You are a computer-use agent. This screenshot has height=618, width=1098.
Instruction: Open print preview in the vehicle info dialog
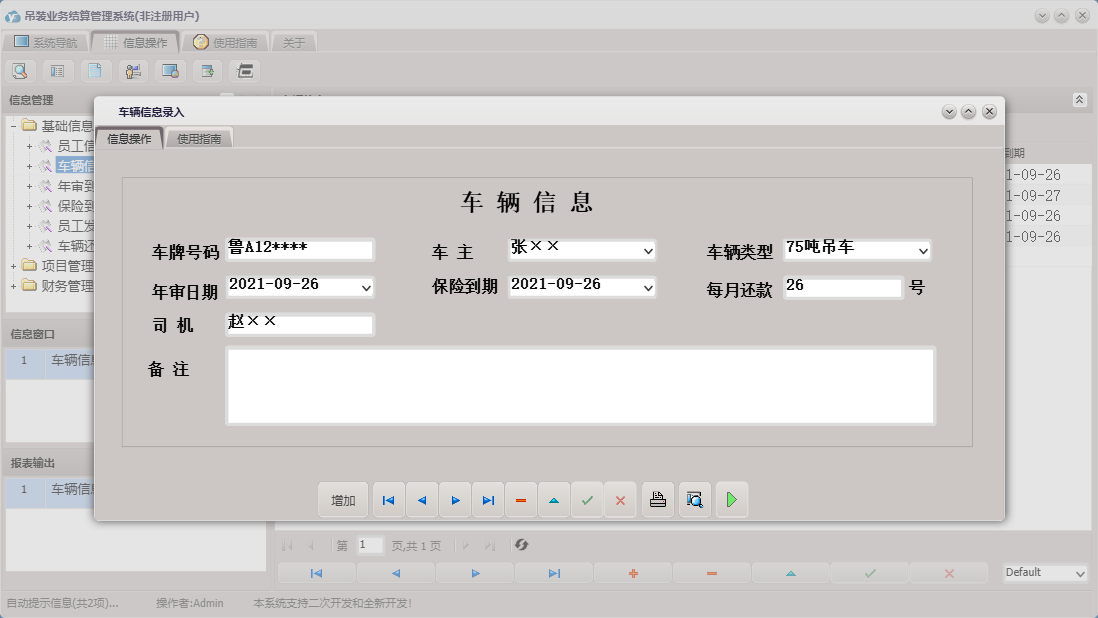[x=694, y=500]
